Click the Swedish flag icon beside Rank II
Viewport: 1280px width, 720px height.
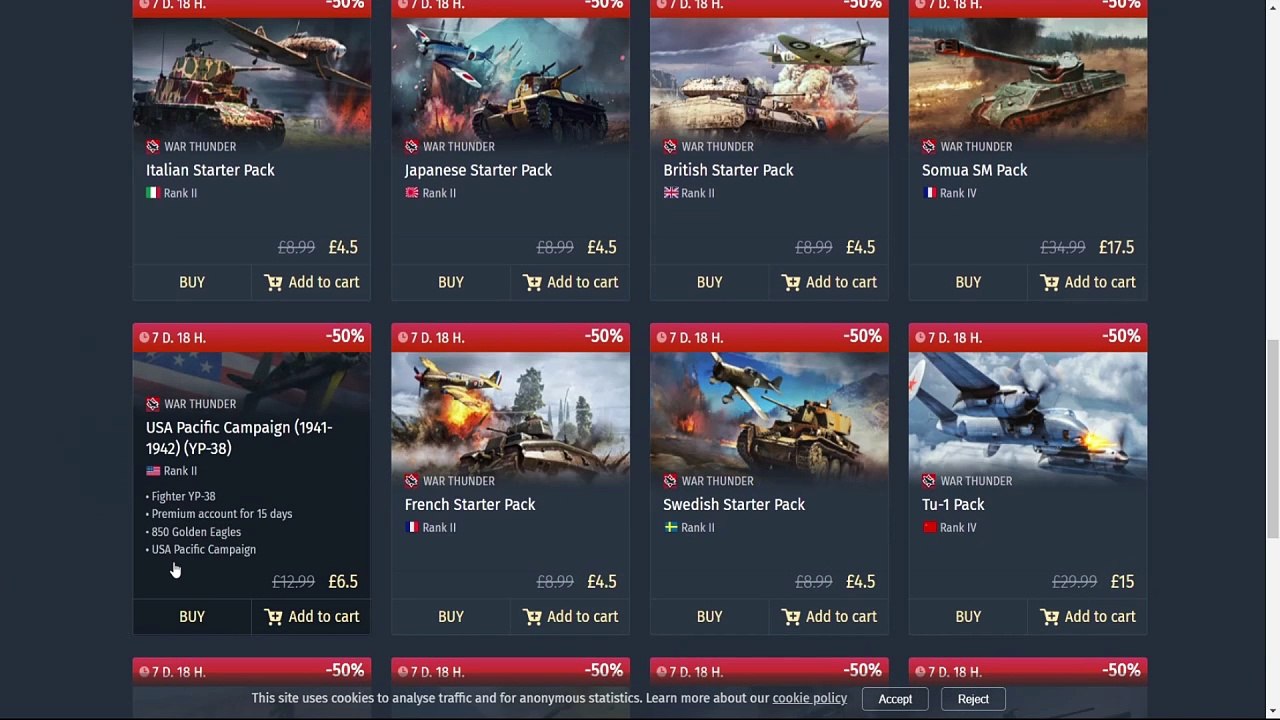click(x=671, y=527)
